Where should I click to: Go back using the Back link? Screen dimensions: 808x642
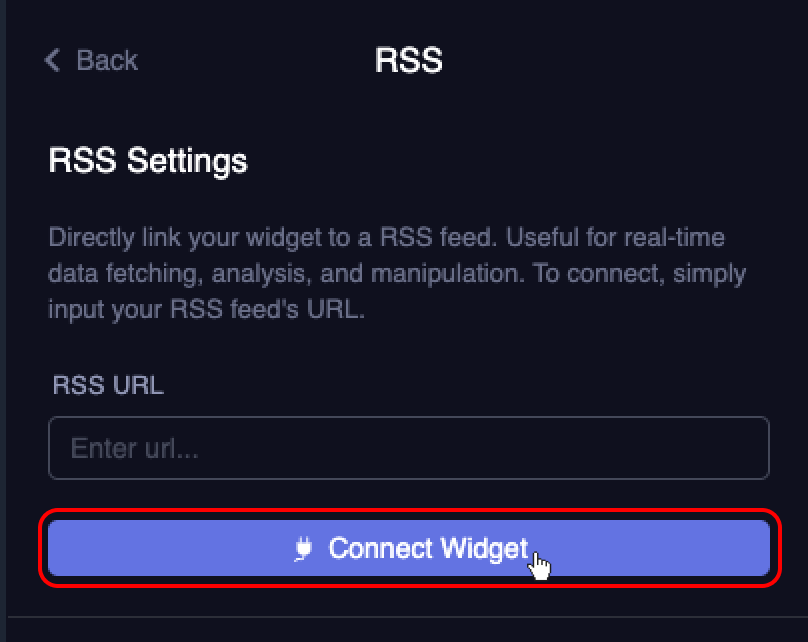91,60
